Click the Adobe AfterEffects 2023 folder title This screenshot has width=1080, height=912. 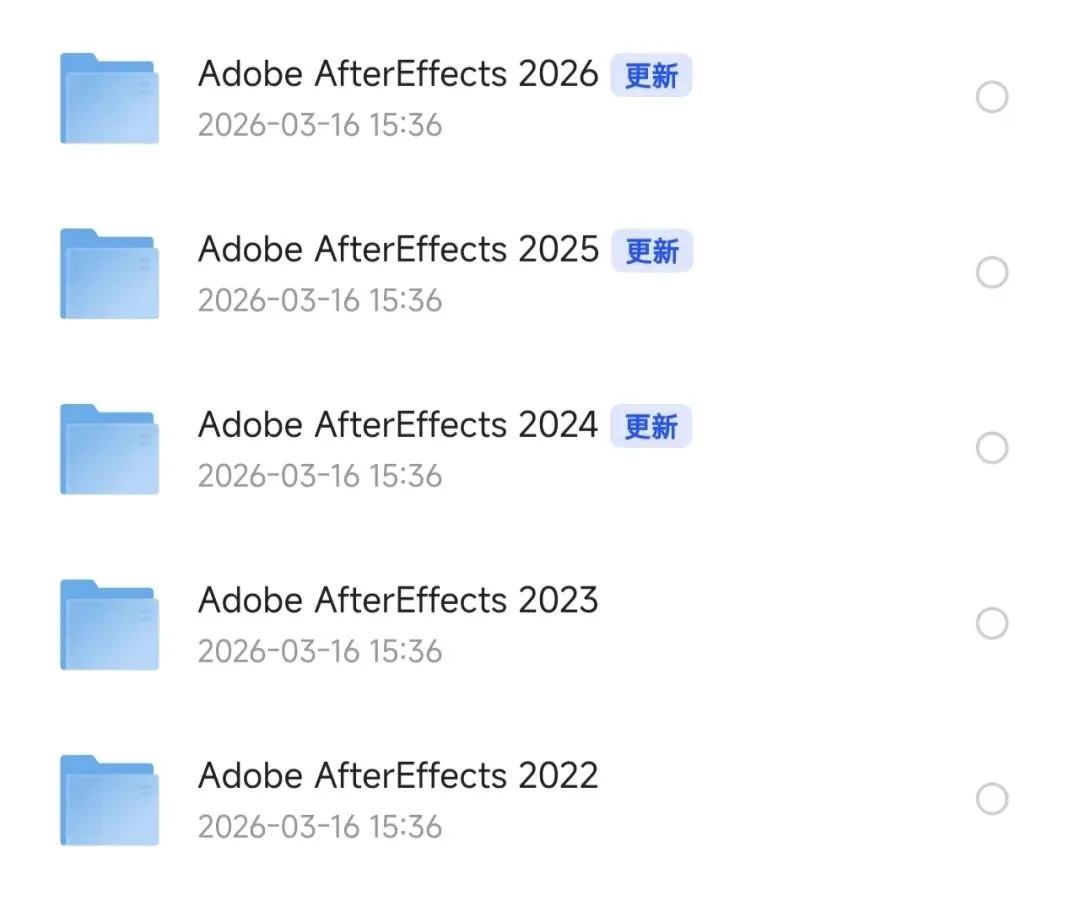point(398,600)
